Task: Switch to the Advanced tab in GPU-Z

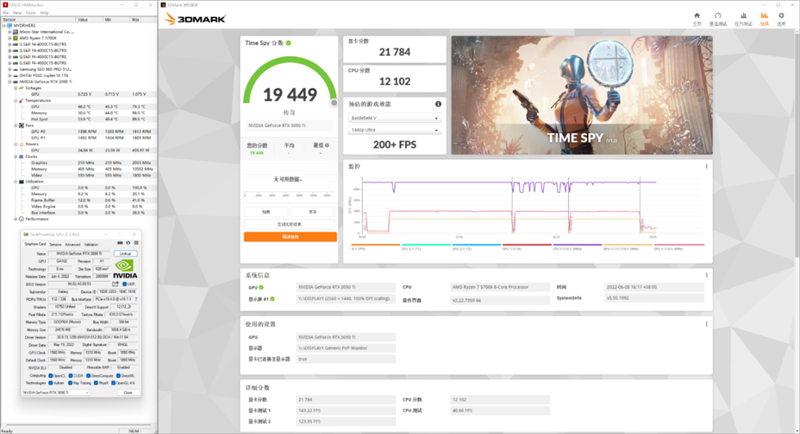Action: pos(72,244)
